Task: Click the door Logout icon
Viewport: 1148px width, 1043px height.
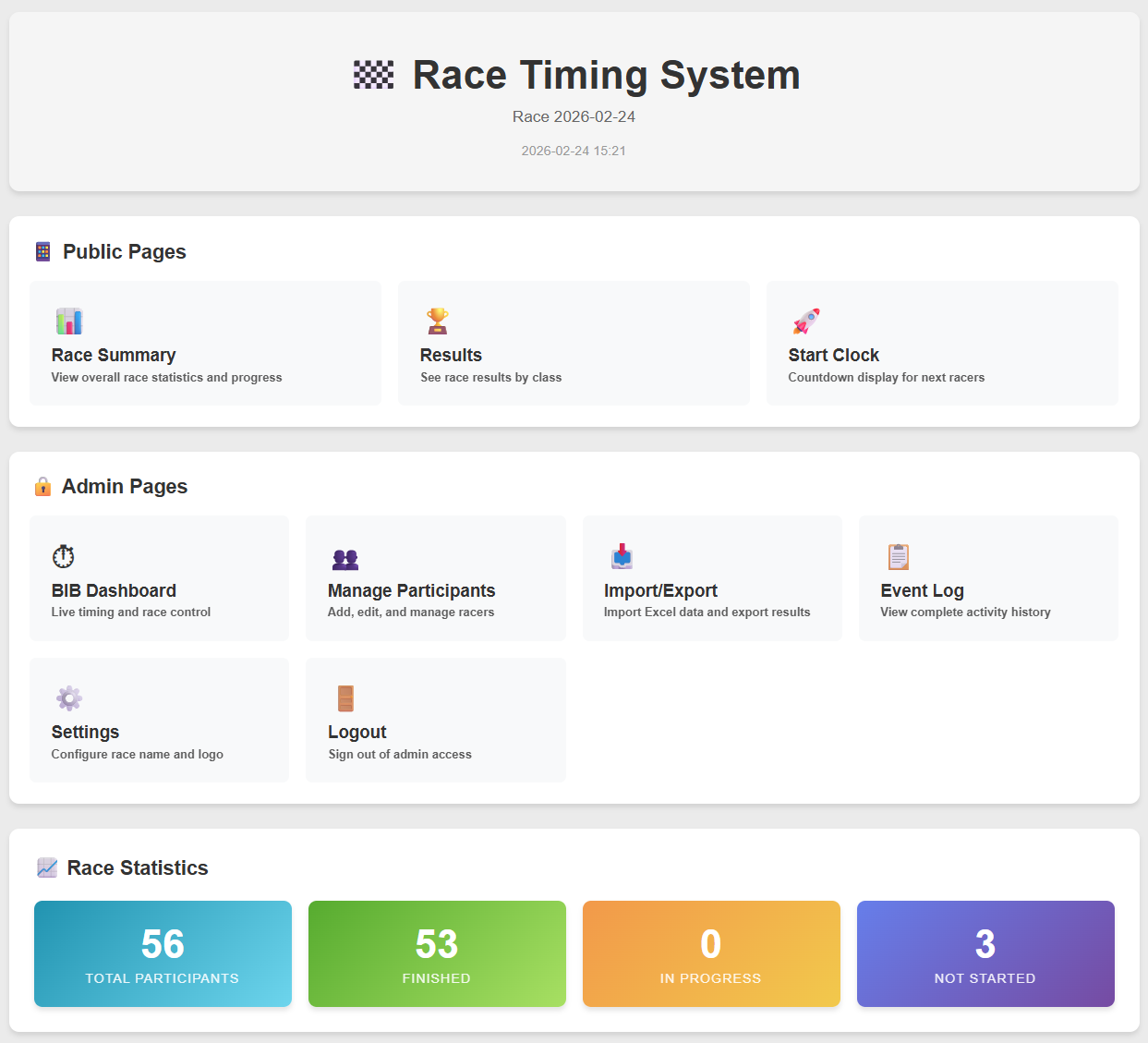Action: [345, 698]
